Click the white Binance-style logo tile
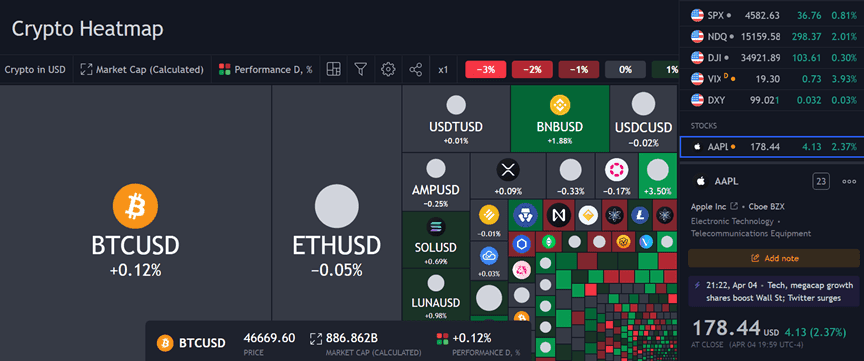The image size is (864, 361). tap(588, 215)
